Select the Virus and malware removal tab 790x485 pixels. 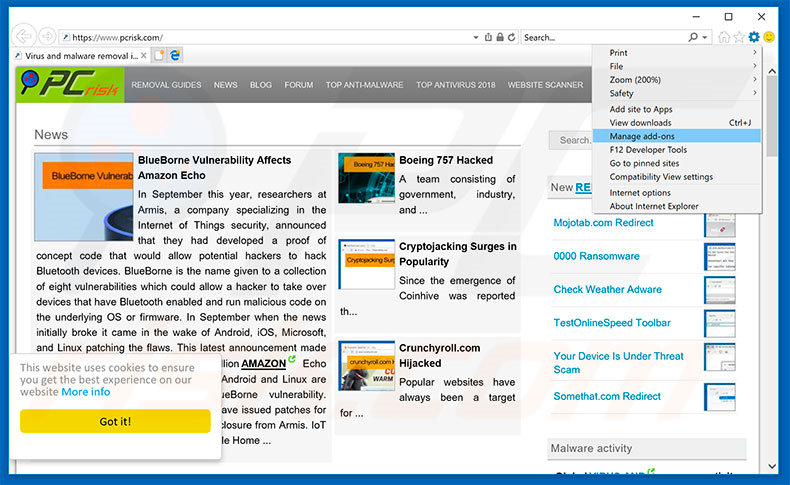pyautogui.click(x=81, y=55)
